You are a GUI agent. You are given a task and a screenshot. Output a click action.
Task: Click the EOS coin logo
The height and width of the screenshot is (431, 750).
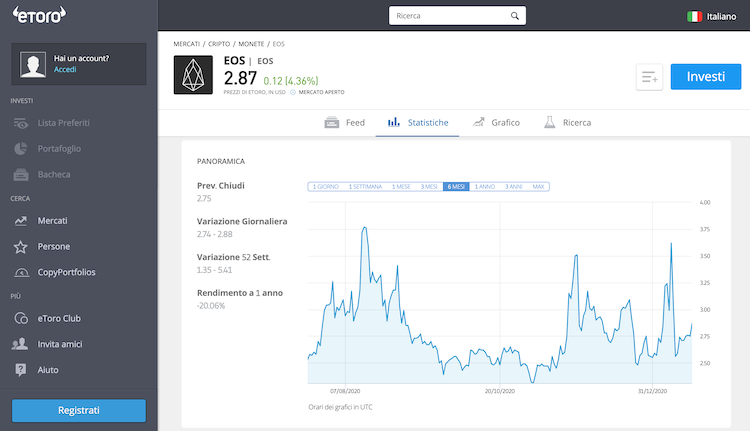point(193,75)
